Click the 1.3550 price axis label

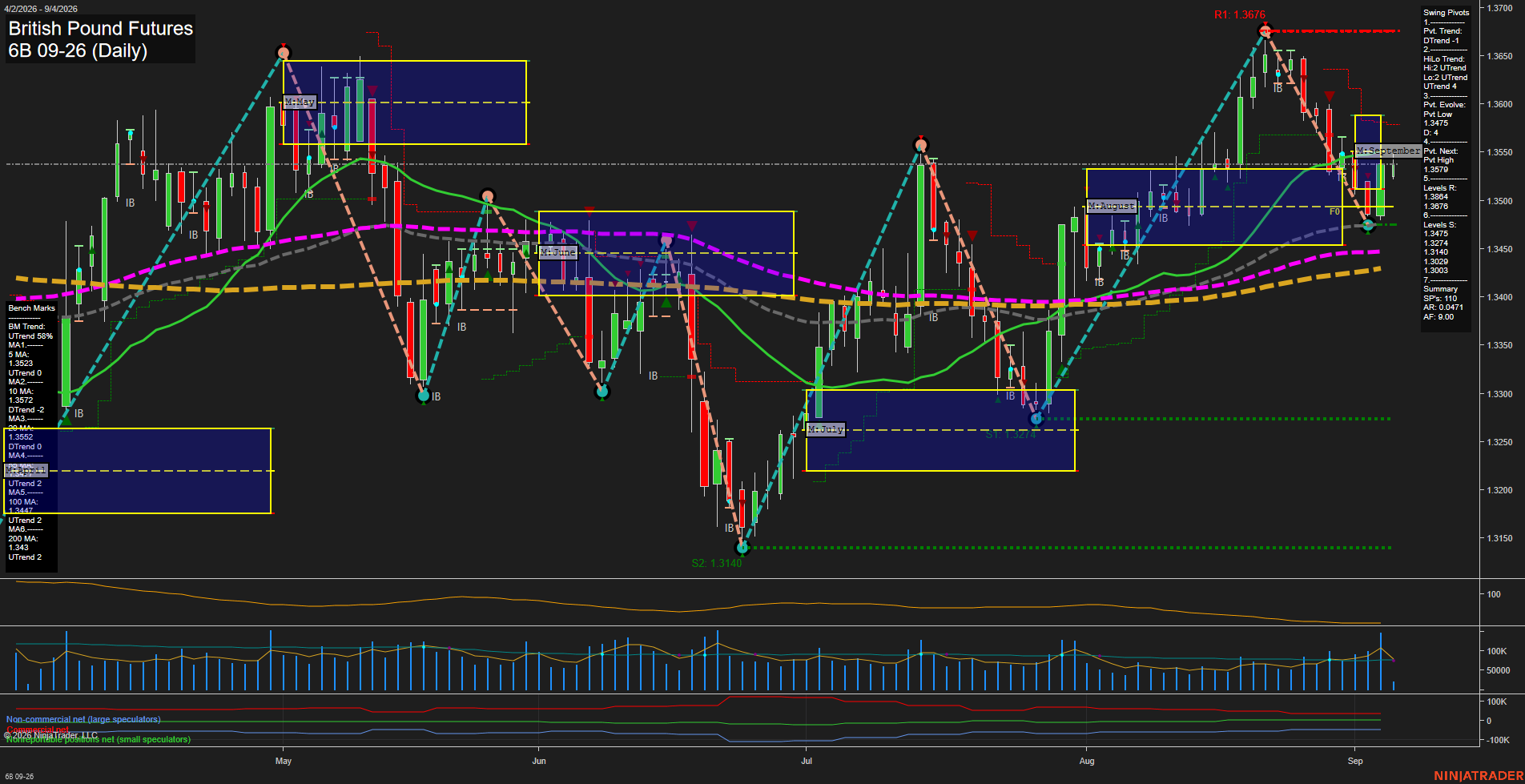click(x=1499, y=152)
